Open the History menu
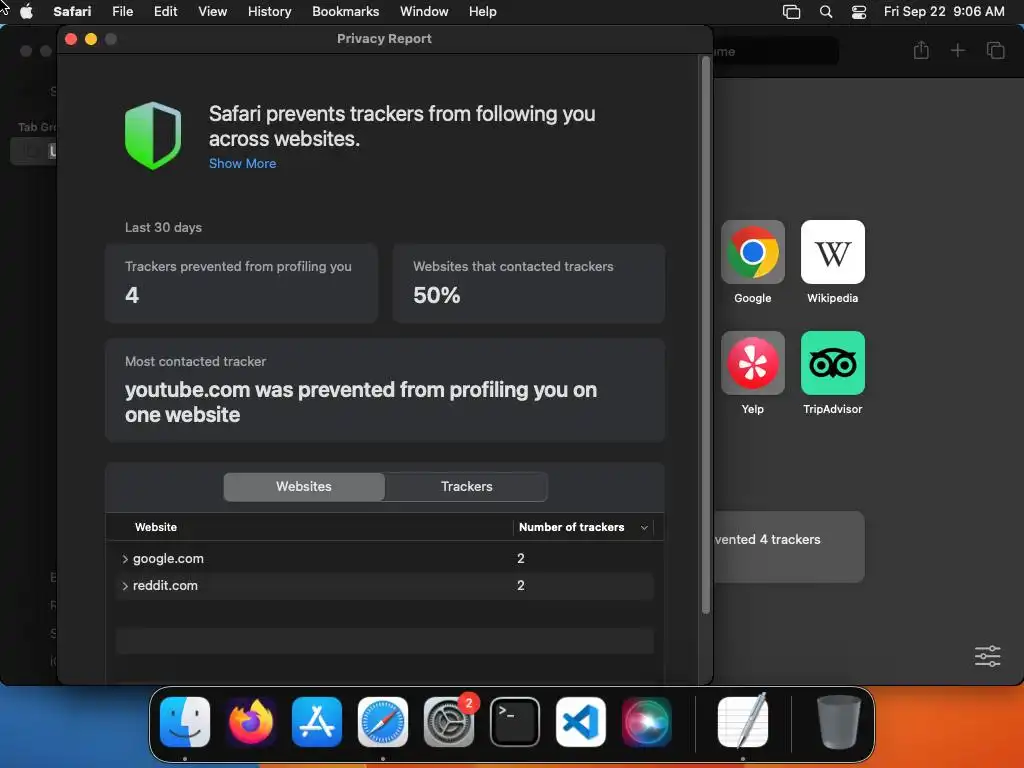 tap(269, 11)
